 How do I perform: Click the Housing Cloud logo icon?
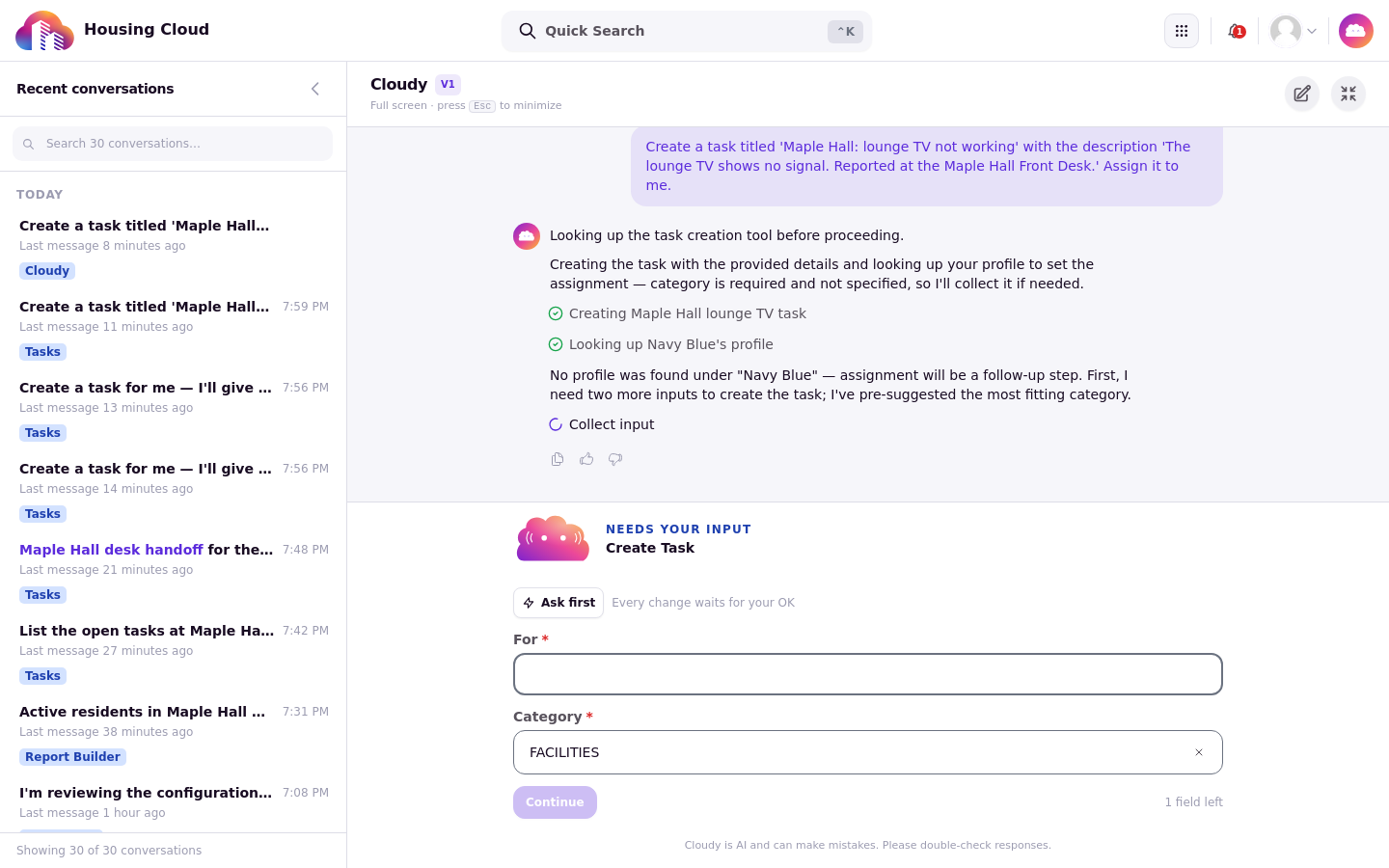pyautogui.click(x=44, y=31)
